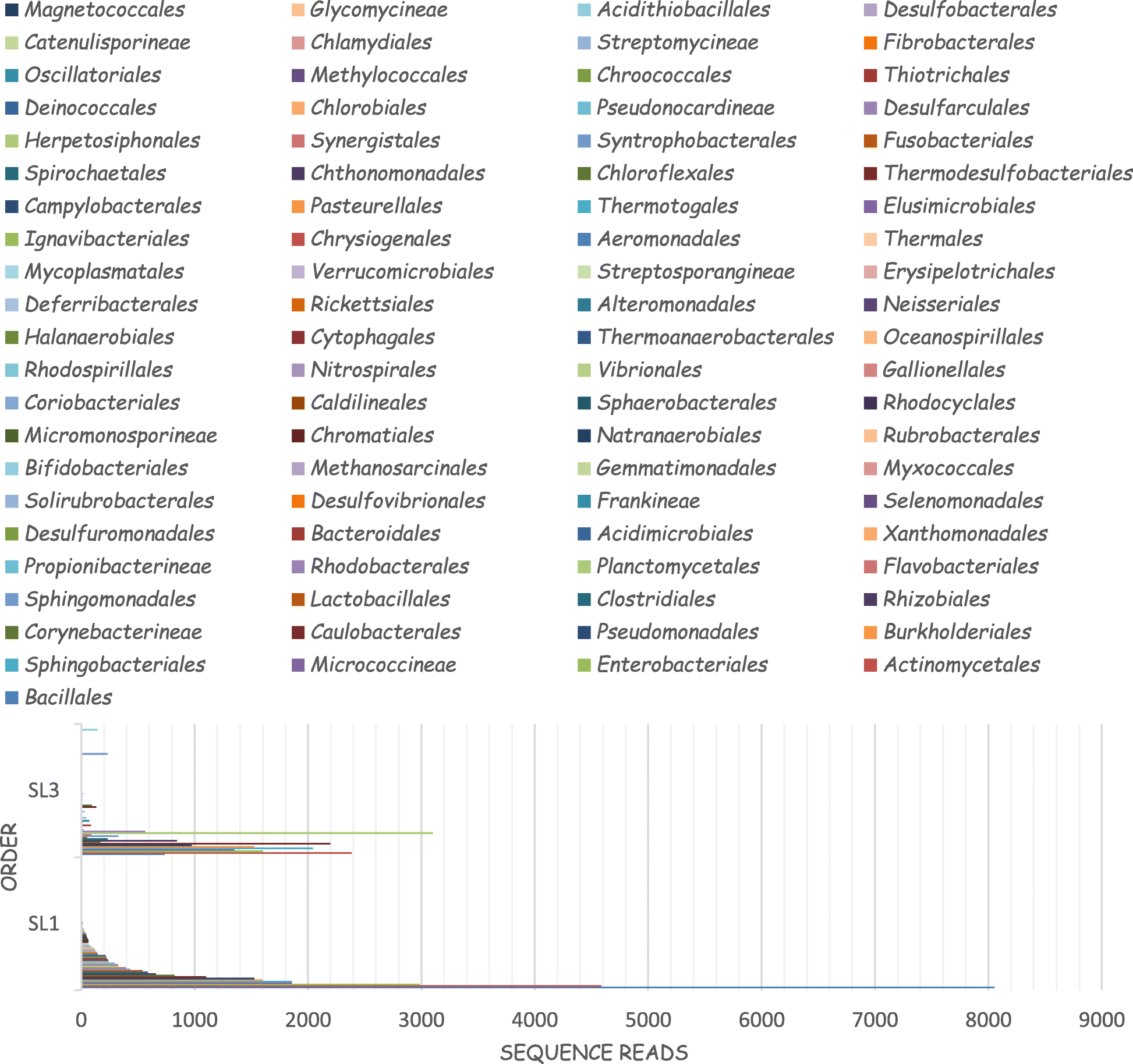
Task: Click the long light-green SL3 bar
Action: pyautogui.click(x=257, y=833)
